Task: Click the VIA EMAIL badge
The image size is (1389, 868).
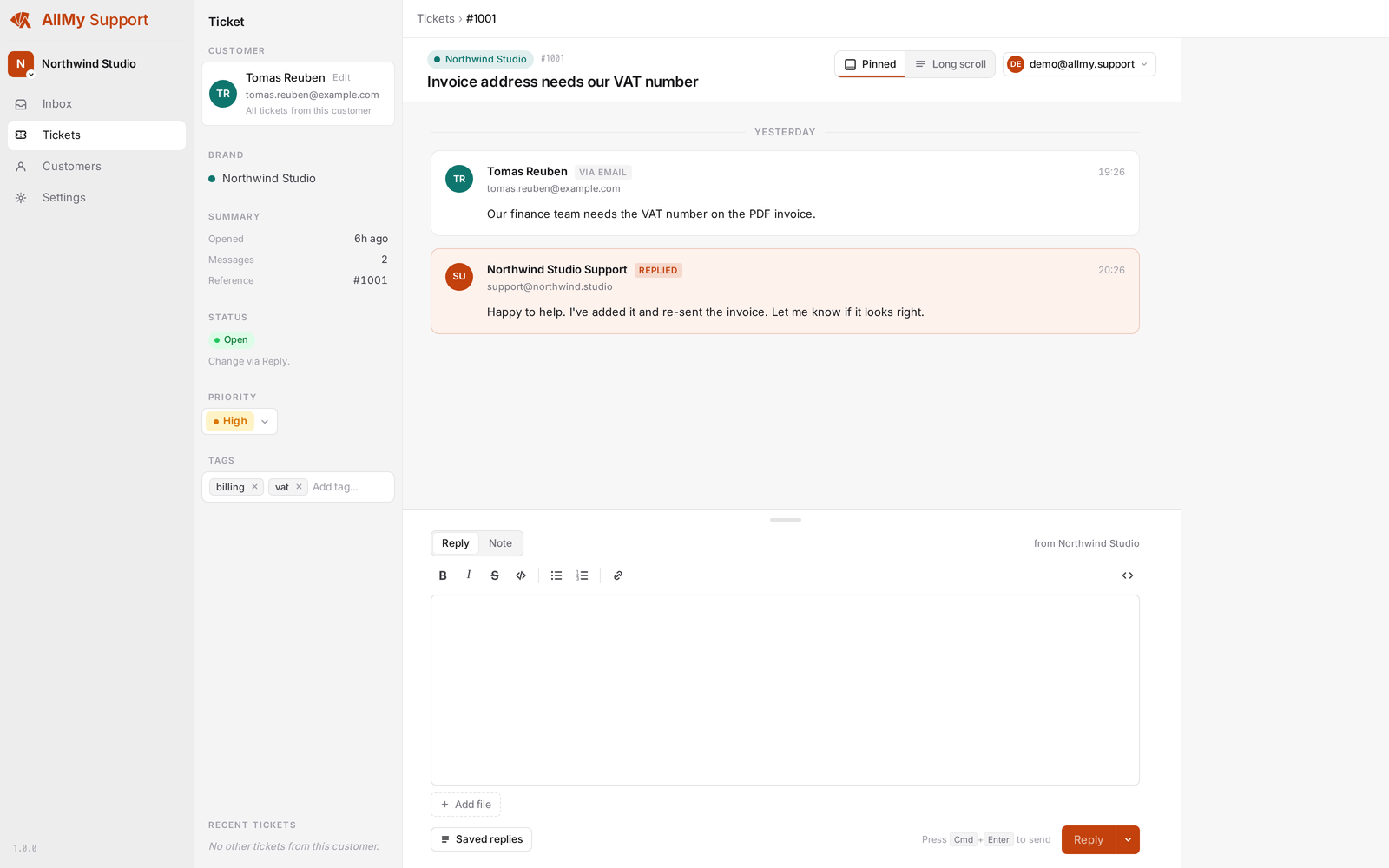Action: tap(602, 173)
